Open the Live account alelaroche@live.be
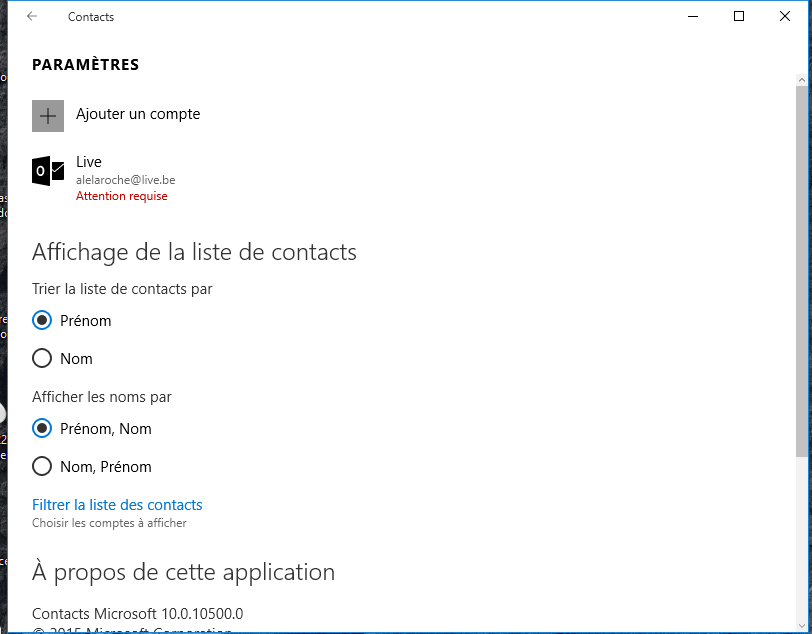The image size is (812, 634). click(x=126, y=179)
